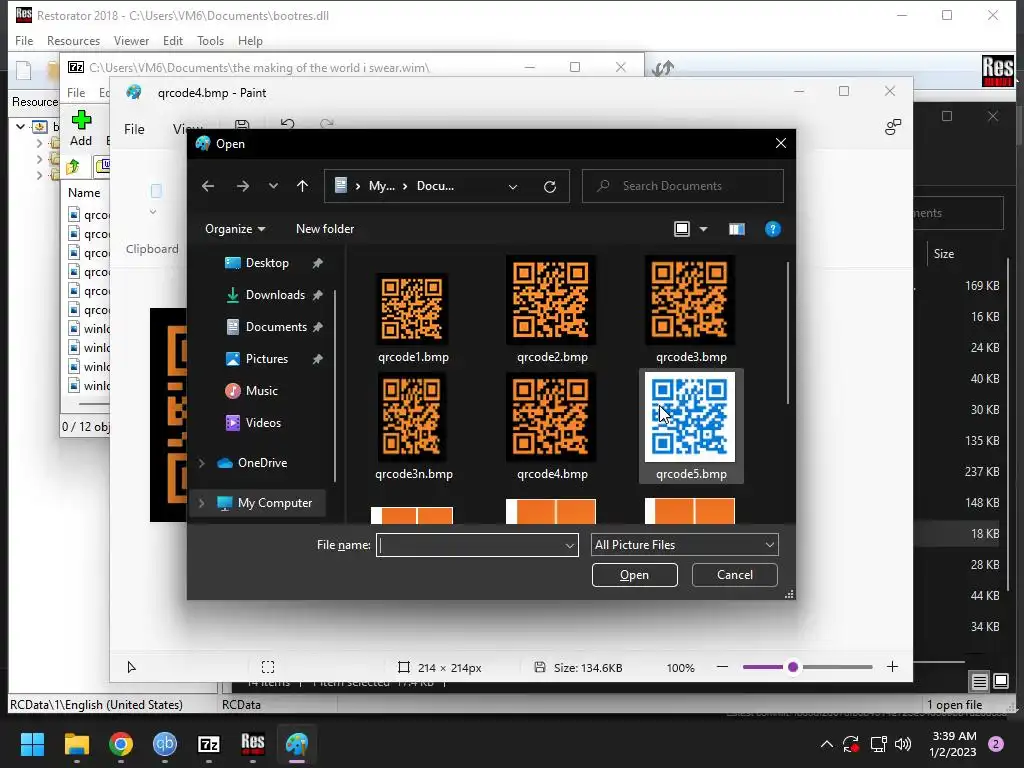This screenshot has height=768, width=1024.
Task: Open Restorator Viewer menu
Action: [x=131, y=41]
